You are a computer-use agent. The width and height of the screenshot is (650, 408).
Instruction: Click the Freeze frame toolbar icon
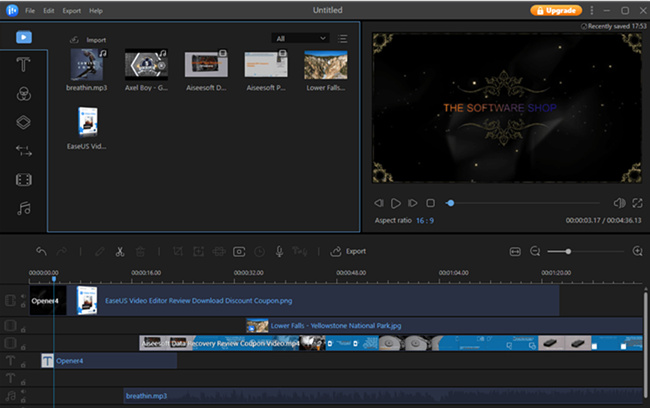[239, 252]
